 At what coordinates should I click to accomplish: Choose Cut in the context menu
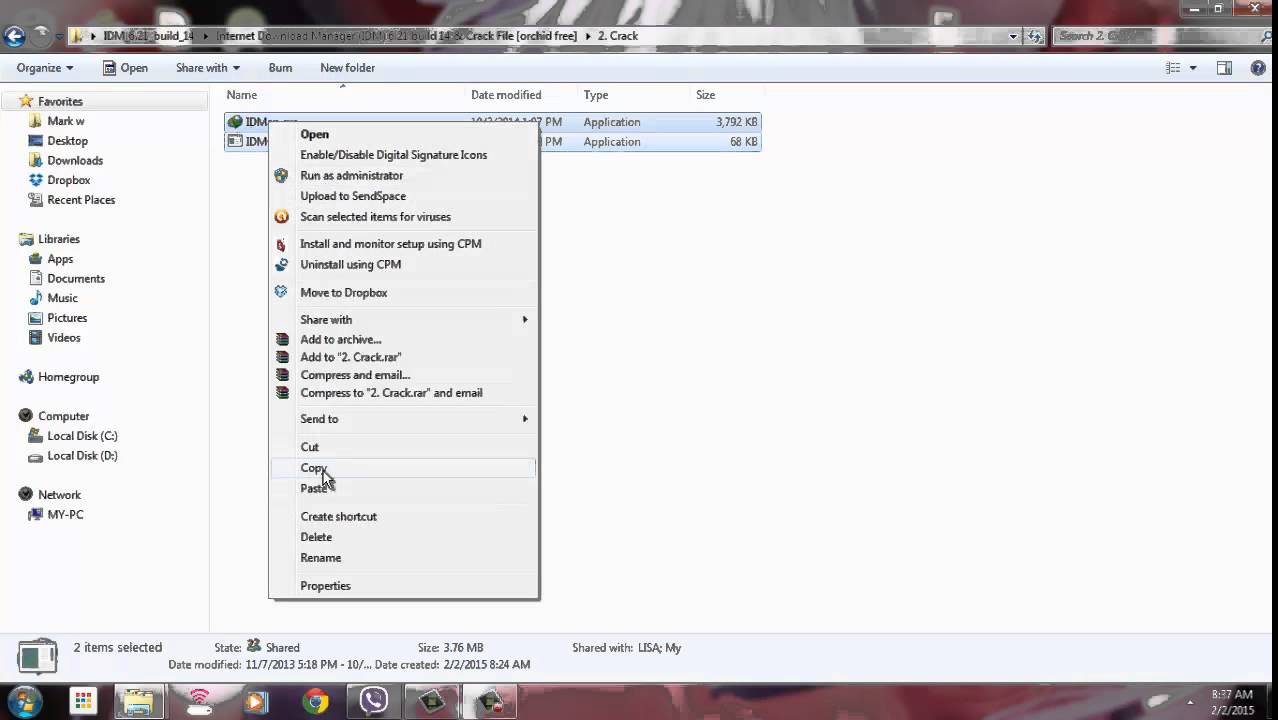404,447
